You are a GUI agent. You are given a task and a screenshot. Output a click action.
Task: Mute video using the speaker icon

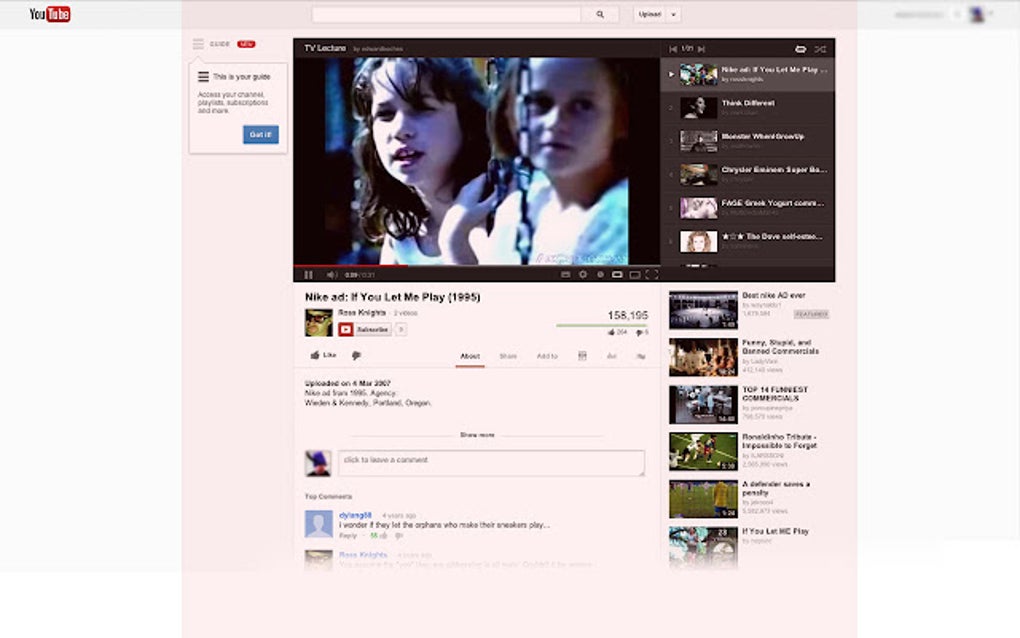pos(331,274)
